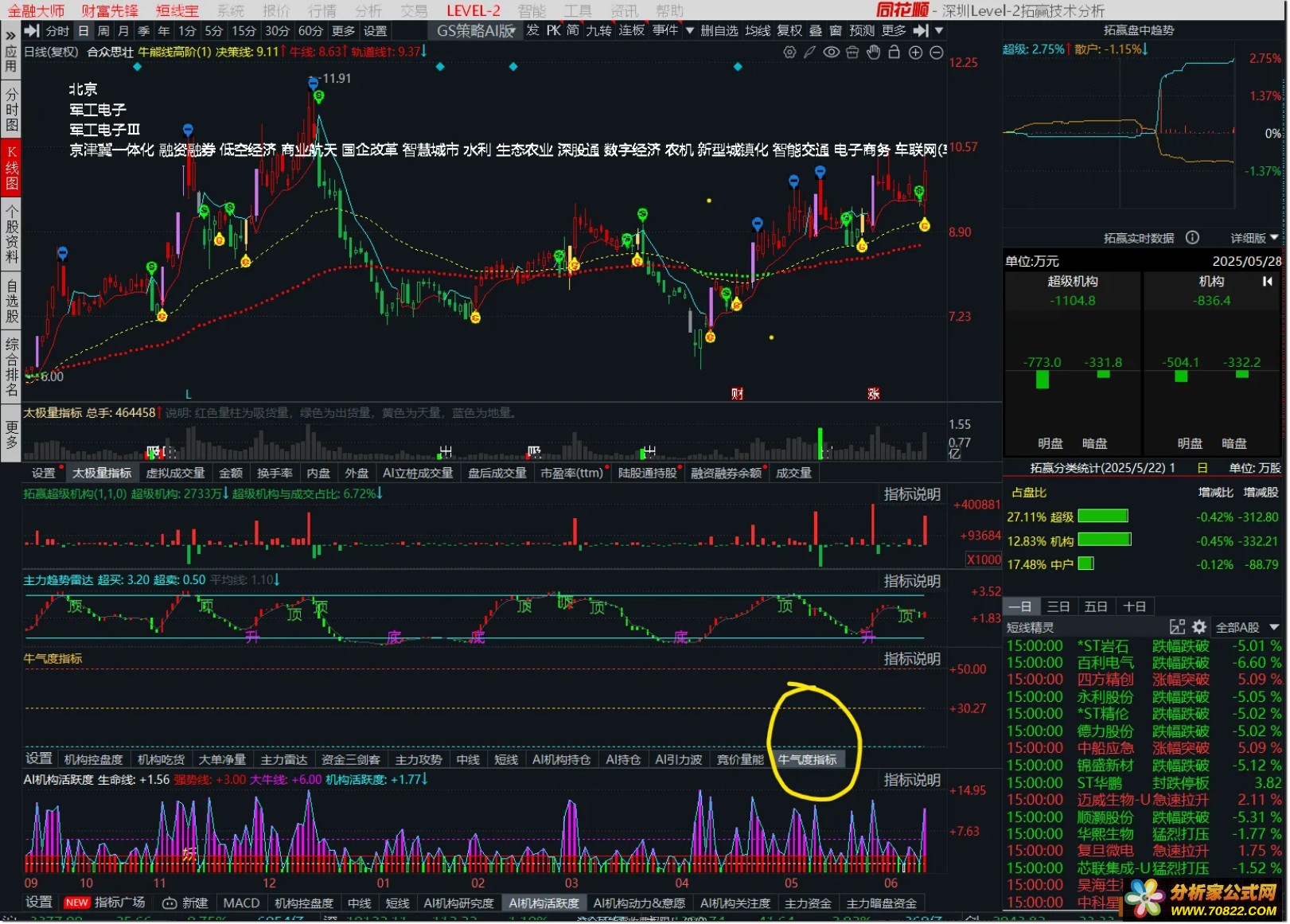Open the dropdown arrow at period toolbar end
The image size is (1290, 924).
click(x=939, y=30)
